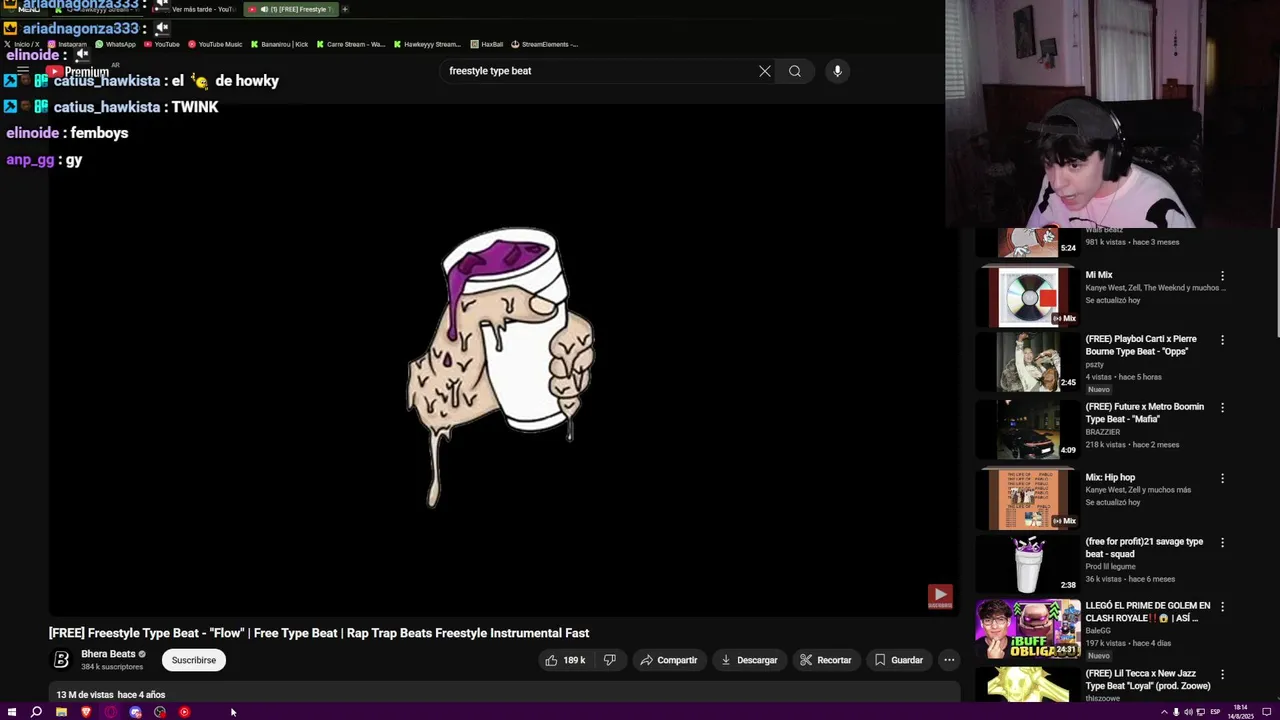Screen dimensions: 1280x720
Task: Switch the ESP keyboard language indicator
Action: 1216,712
